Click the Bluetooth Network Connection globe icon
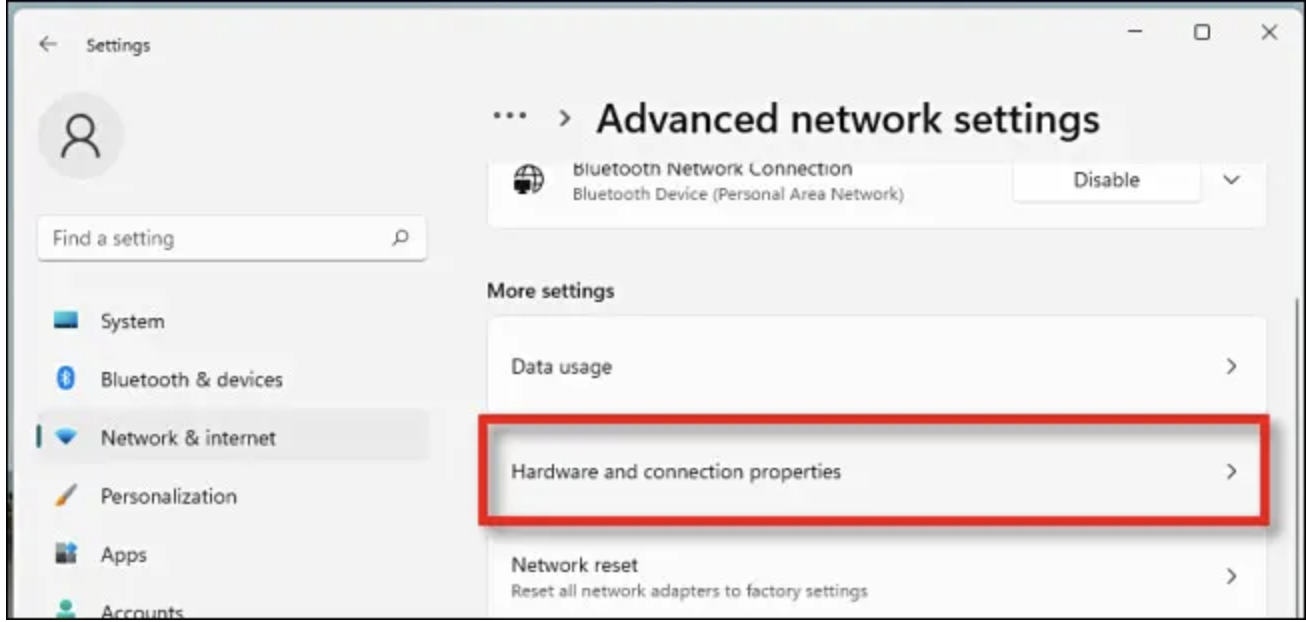The width and height of the screenshot is (1306, 622). (528, 181)
